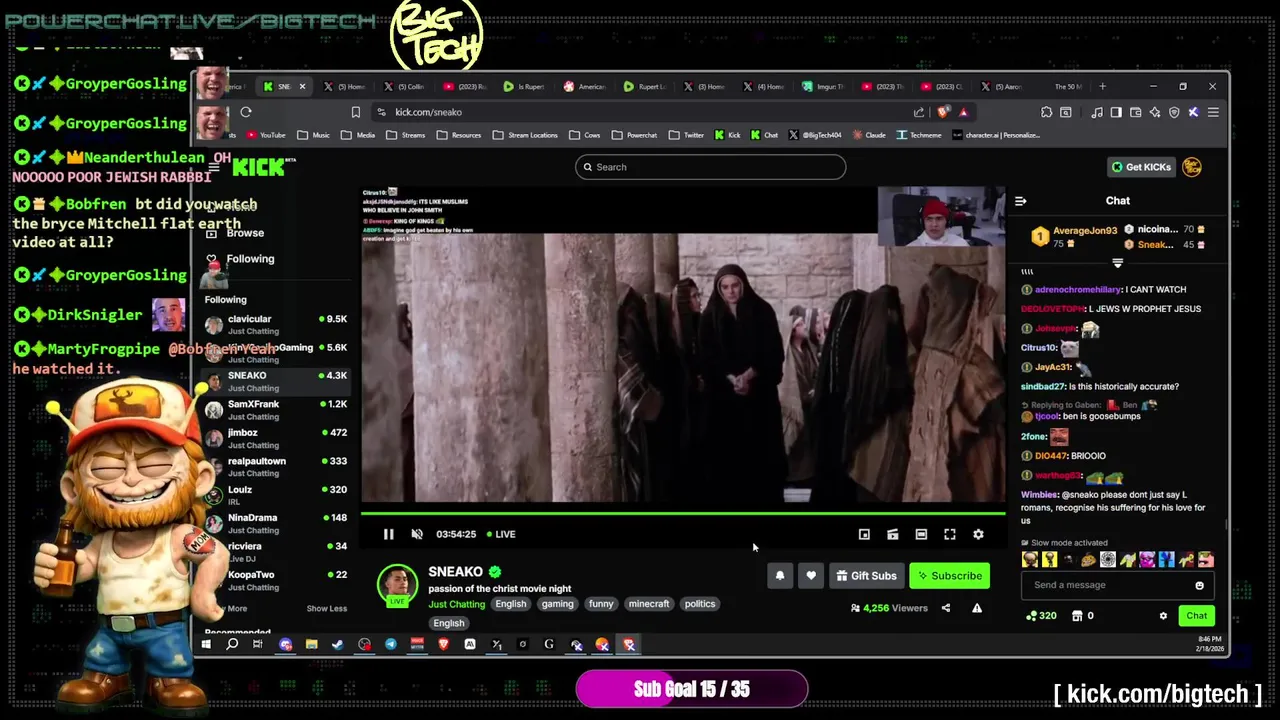
Task: Select clavicular channel in Following list
Action: click(276, 324)
